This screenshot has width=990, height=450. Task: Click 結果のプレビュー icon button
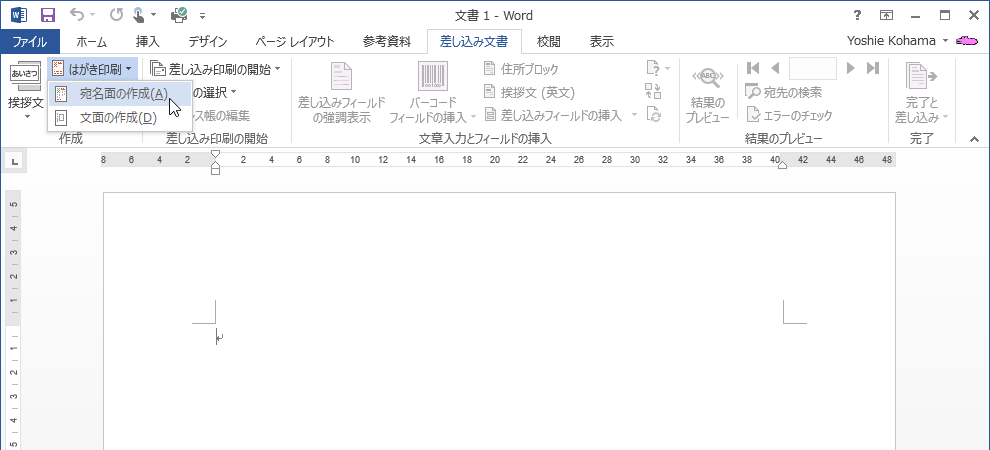click(x=707, y=92)
